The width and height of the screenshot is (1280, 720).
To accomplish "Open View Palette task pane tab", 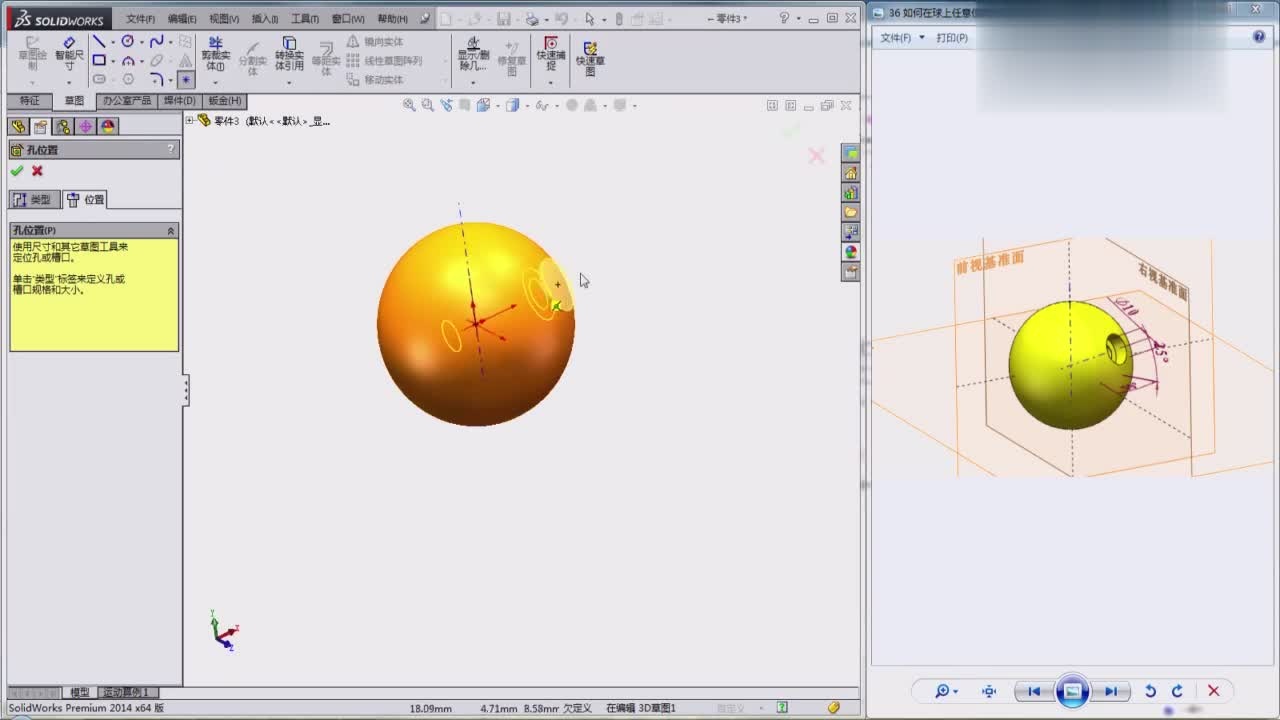I will point(850,232).
